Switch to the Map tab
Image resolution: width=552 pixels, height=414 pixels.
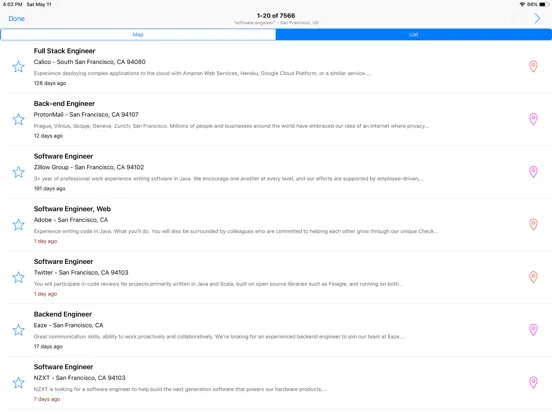(x=138, y=34)
